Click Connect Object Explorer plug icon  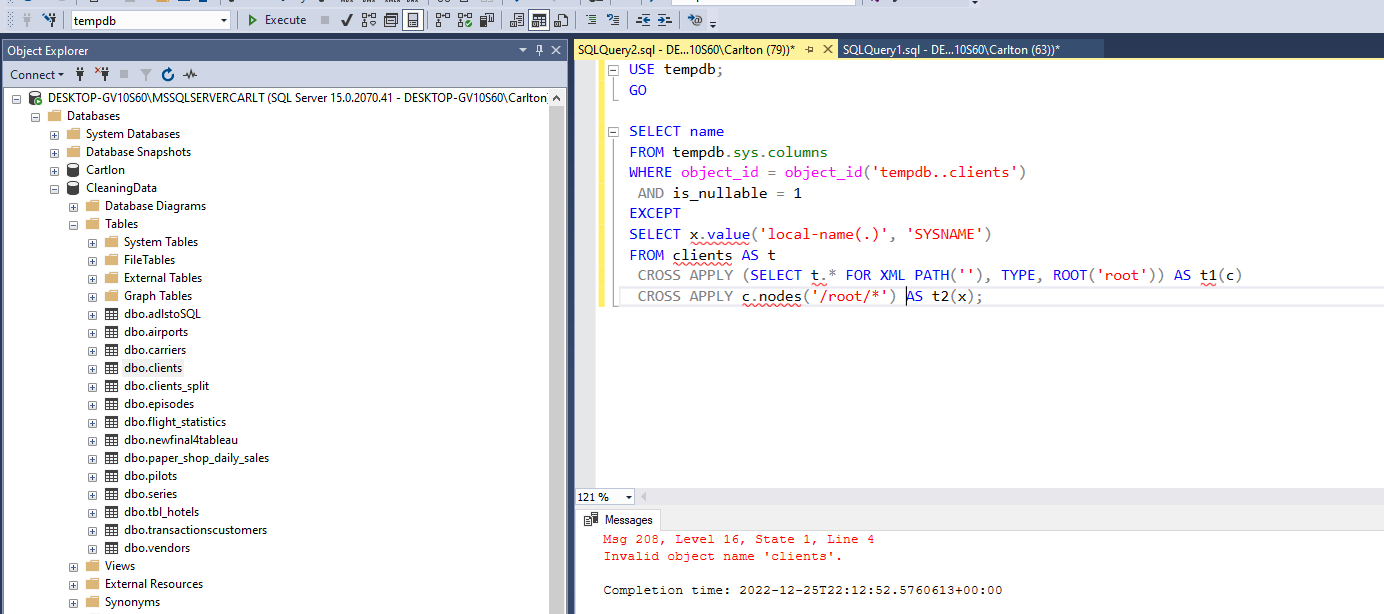click(x=80, y=75)
